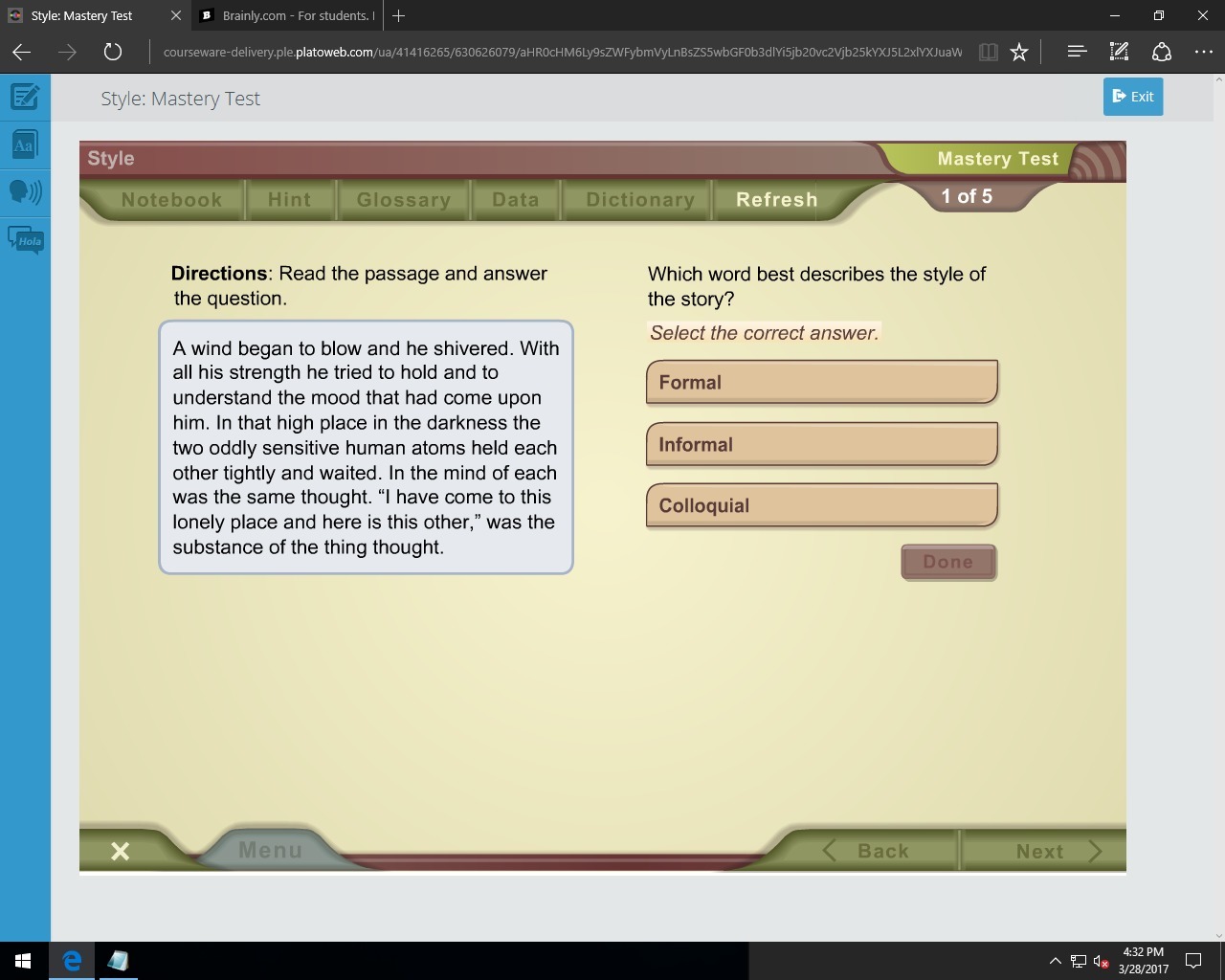Screen dimensions: 1225x980
Task: Open the Notebook tool
Action: click(171, 199)
